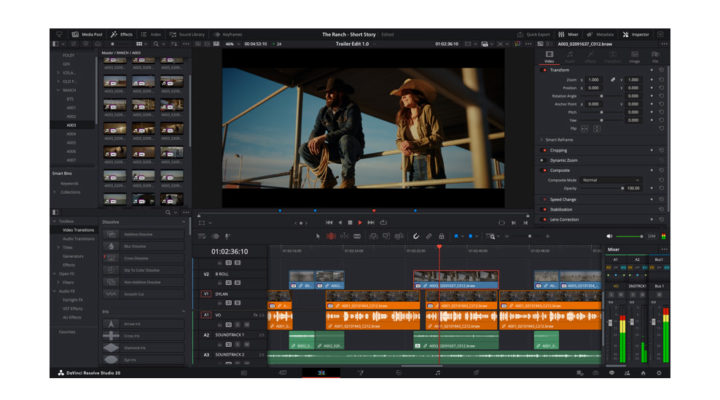Mute audio with the speaker icon
Screen dimensions: 720x400
(x=609, y=236)
